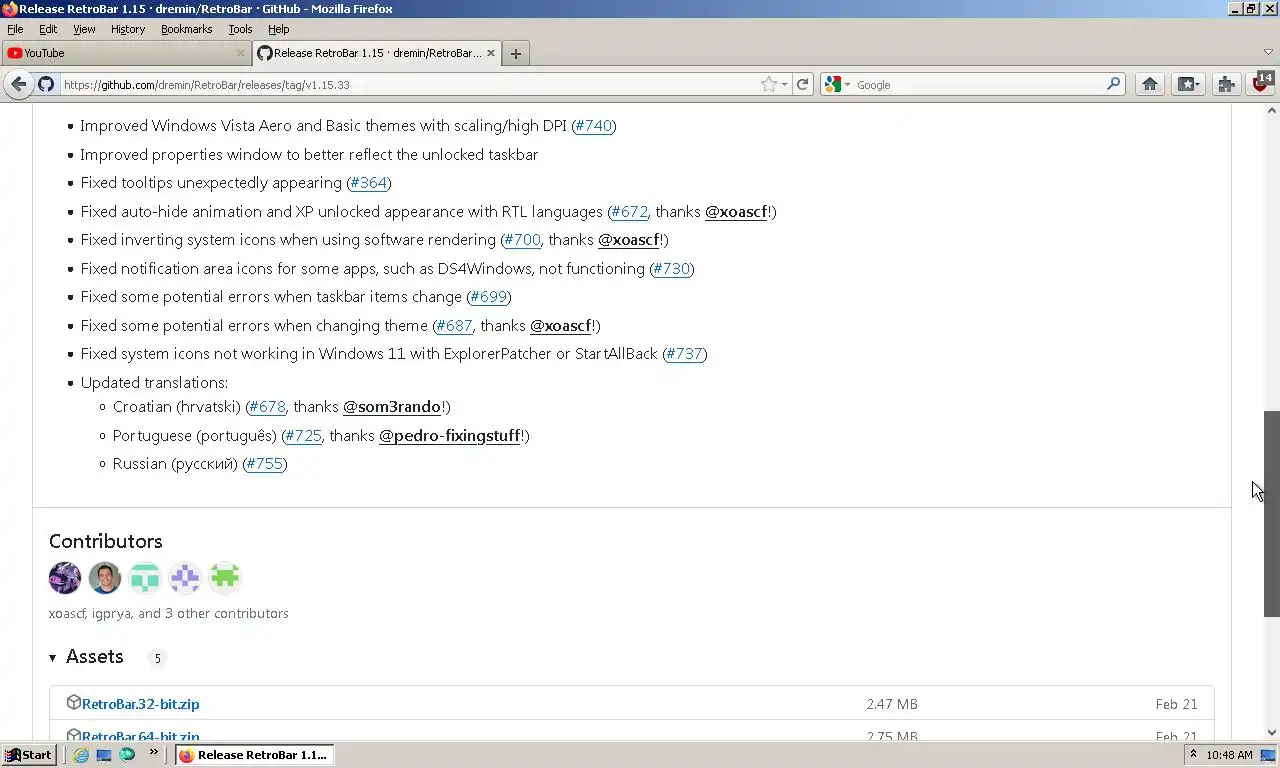Open issue link #687
1280x768 pixels.
tap(454, 326)
